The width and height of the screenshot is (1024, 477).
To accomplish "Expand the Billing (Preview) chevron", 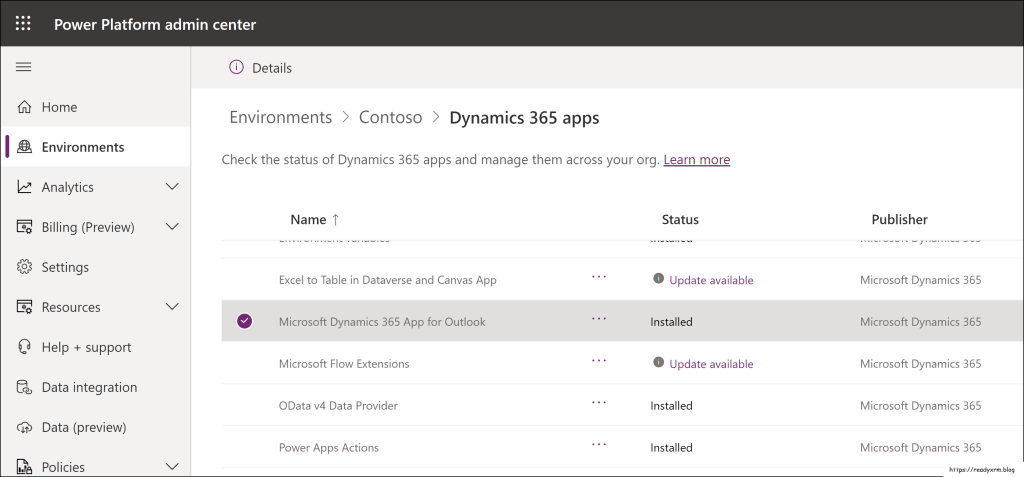I will click(x=172, y=227).
